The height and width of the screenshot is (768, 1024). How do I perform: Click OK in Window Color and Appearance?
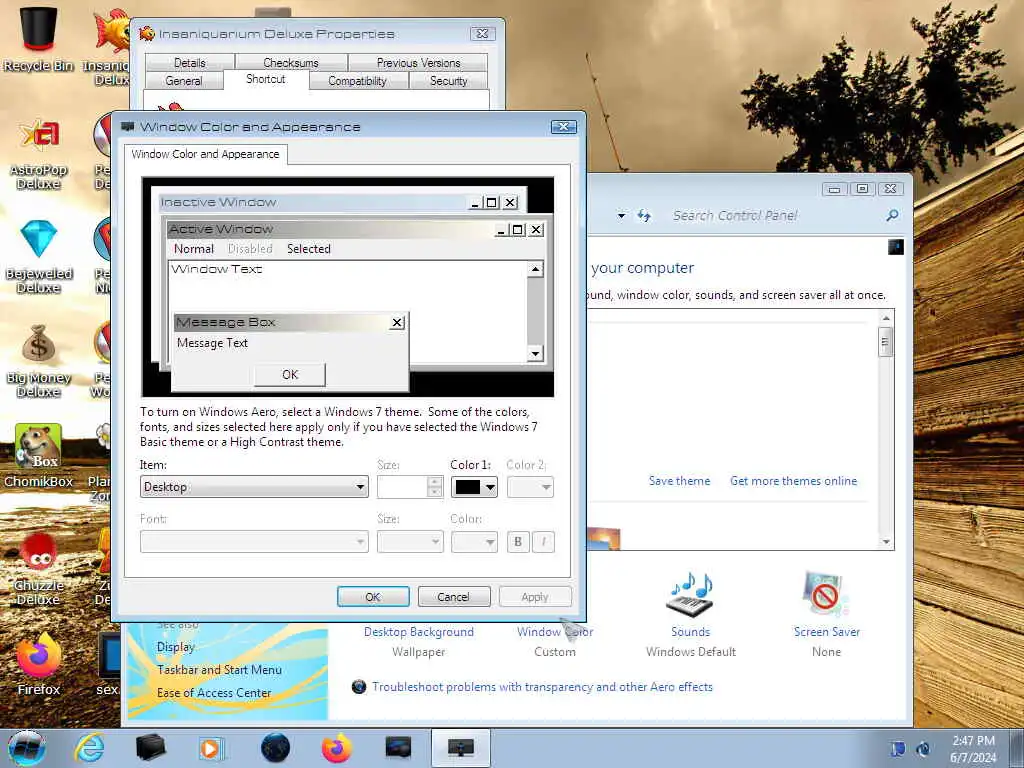[373, 596]
